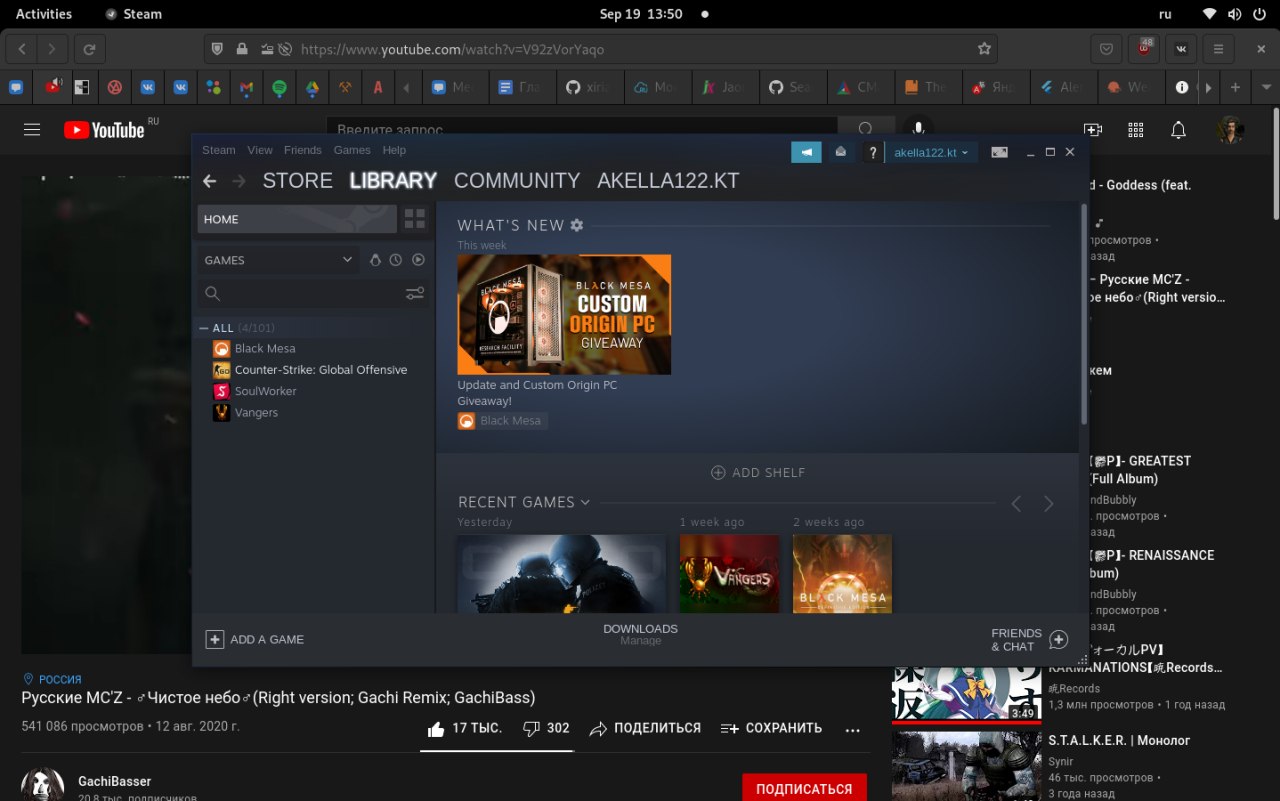
Task: Switch library to collections grid view
Action: (415, 219)
